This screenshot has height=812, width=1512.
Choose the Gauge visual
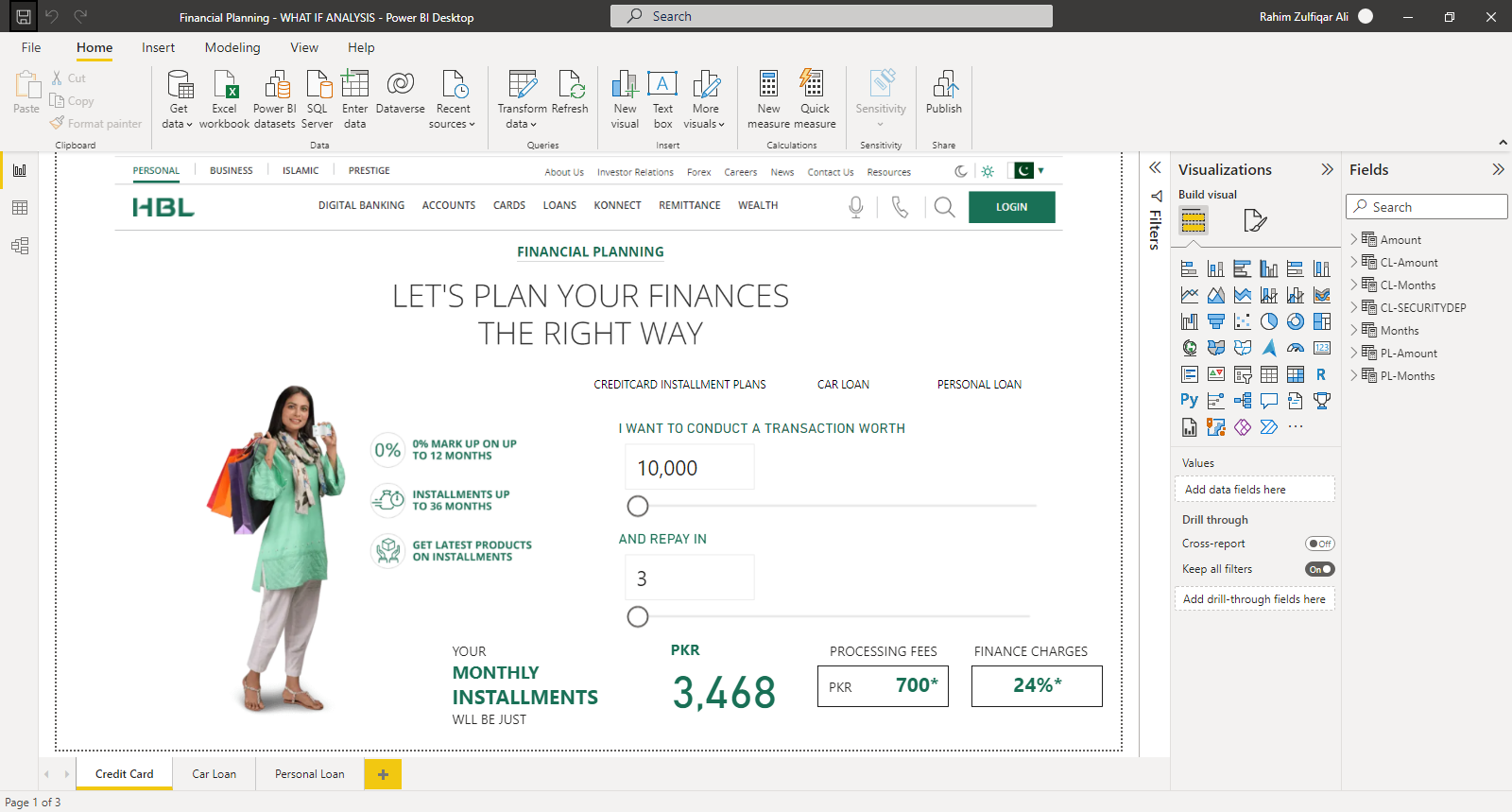pos(1296,348)
